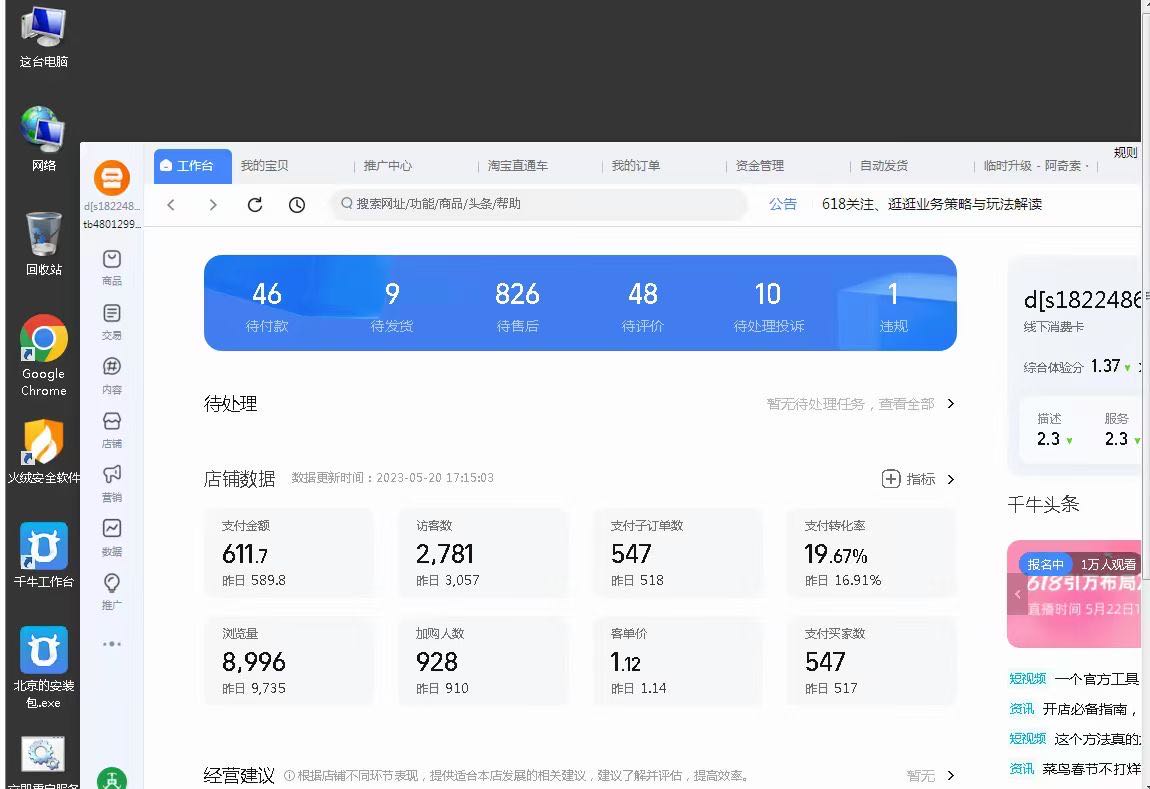Open the 营销 sidebar icon
1150x789 pixels.
(x=111, y=482)
